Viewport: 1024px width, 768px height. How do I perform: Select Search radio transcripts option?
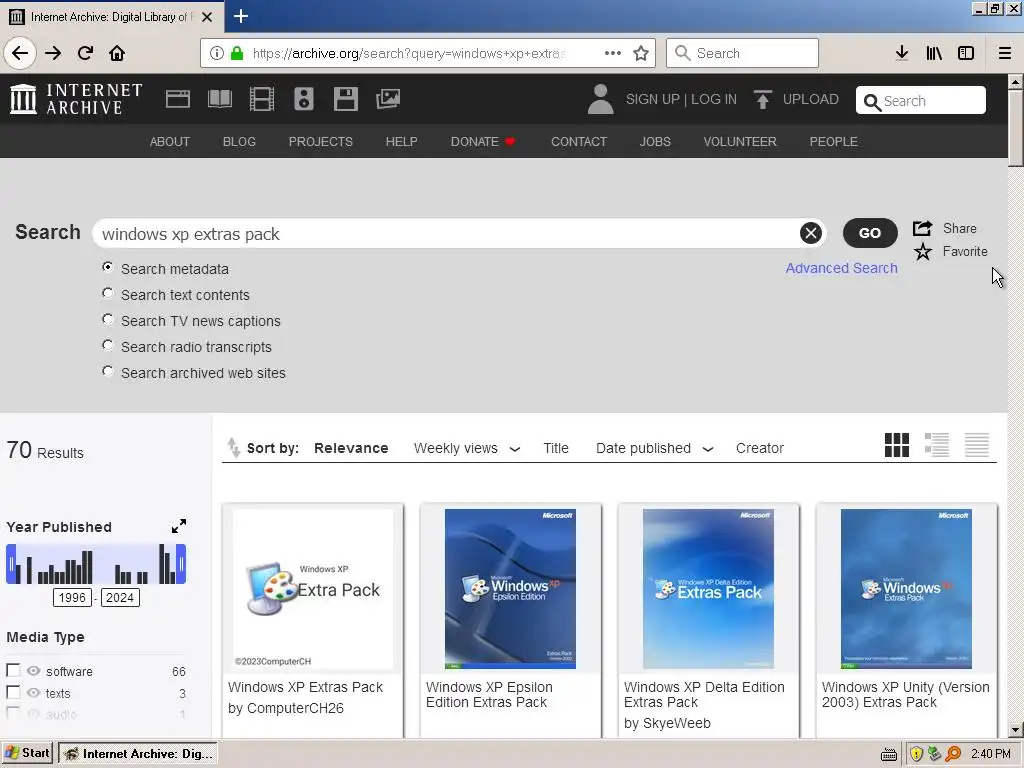tap(108, 345)
